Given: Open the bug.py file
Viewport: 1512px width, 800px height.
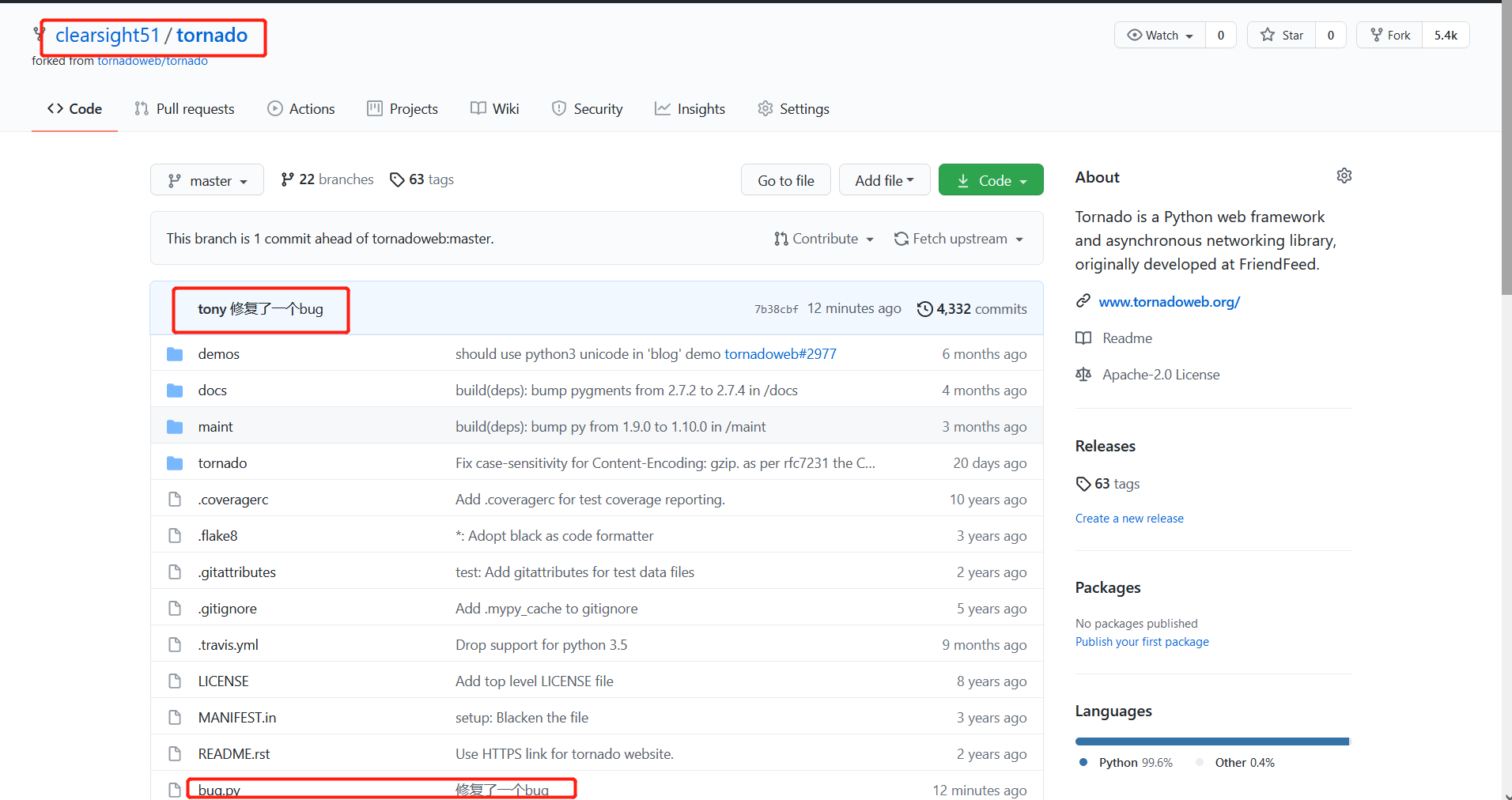Looking at the screenshot, I should pos(219,791).
